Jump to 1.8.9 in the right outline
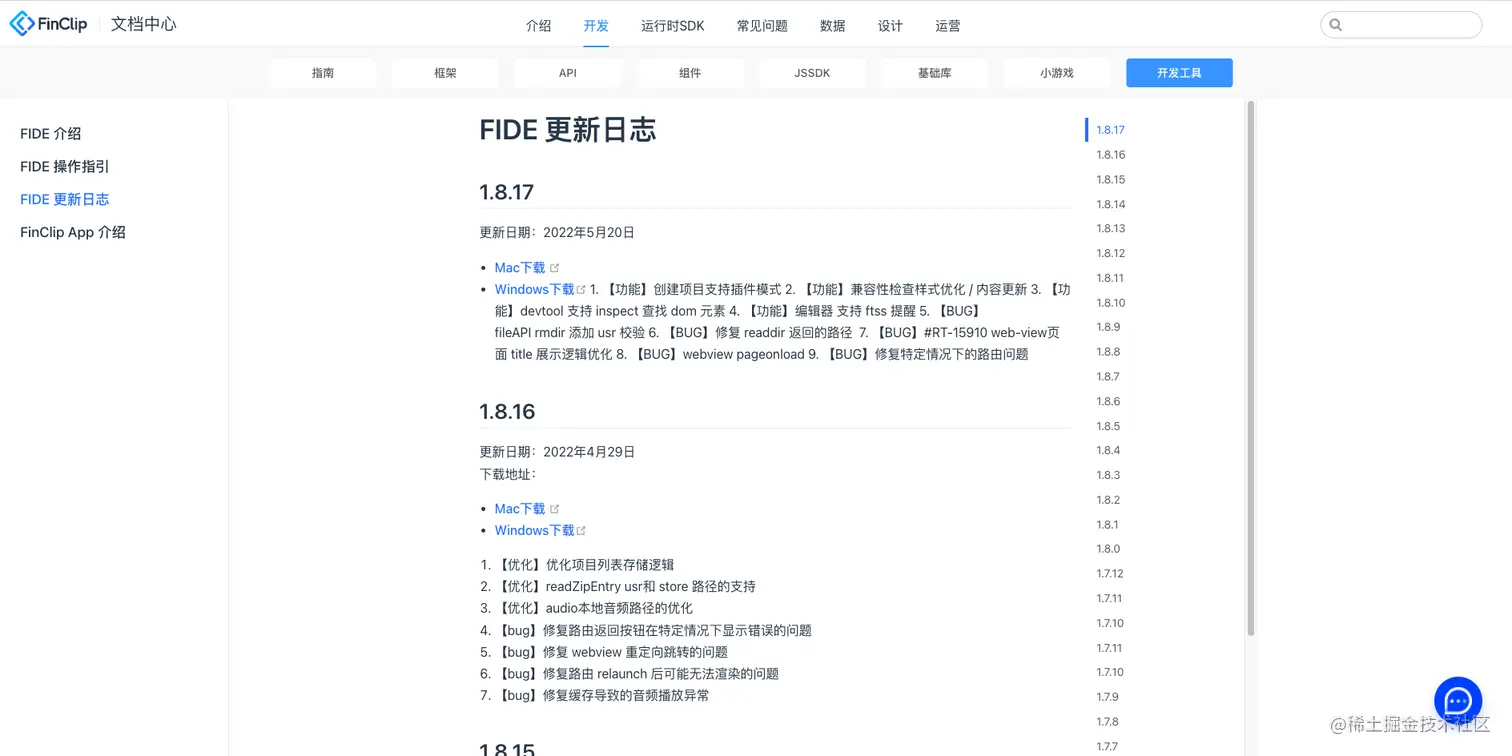Viewport: 1512px width, 756px height. point(1107,327)
